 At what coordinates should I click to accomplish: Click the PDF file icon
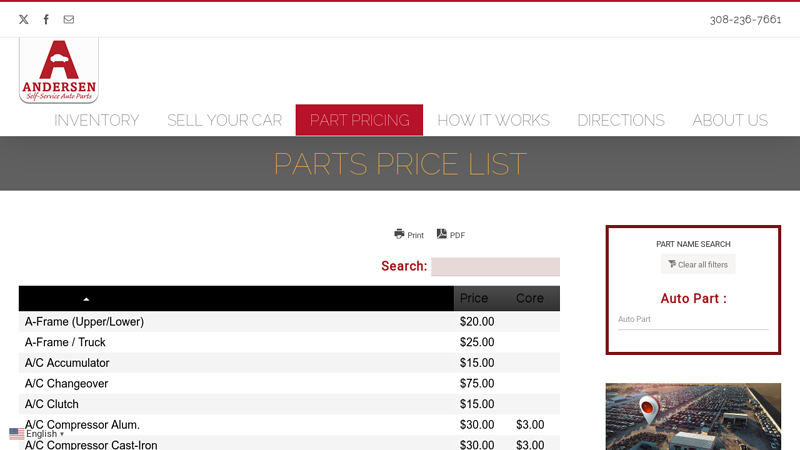441,234
